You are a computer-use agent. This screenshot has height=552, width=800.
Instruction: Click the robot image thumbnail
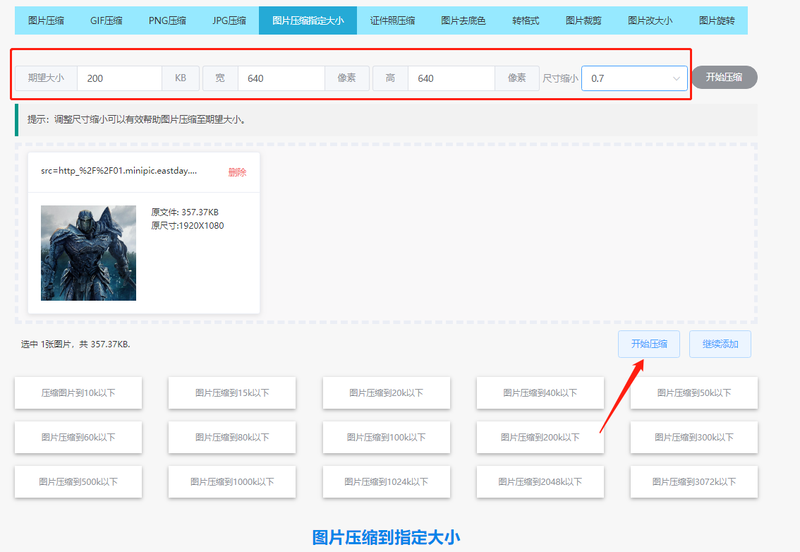[x=88, y=253]
